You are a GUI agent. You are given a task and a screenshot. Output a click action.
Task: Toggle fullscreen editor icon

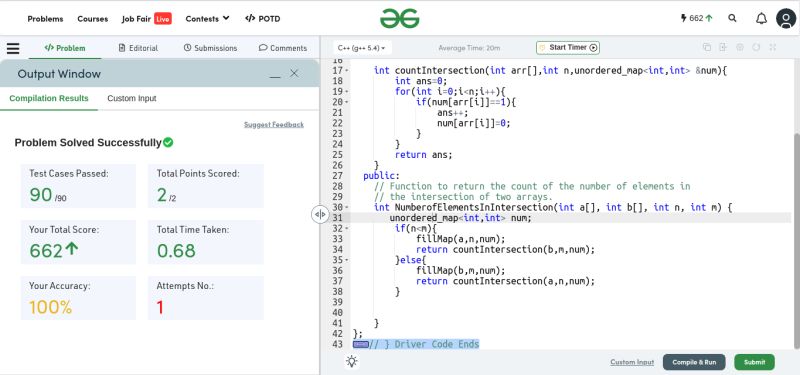click(772, 47)
